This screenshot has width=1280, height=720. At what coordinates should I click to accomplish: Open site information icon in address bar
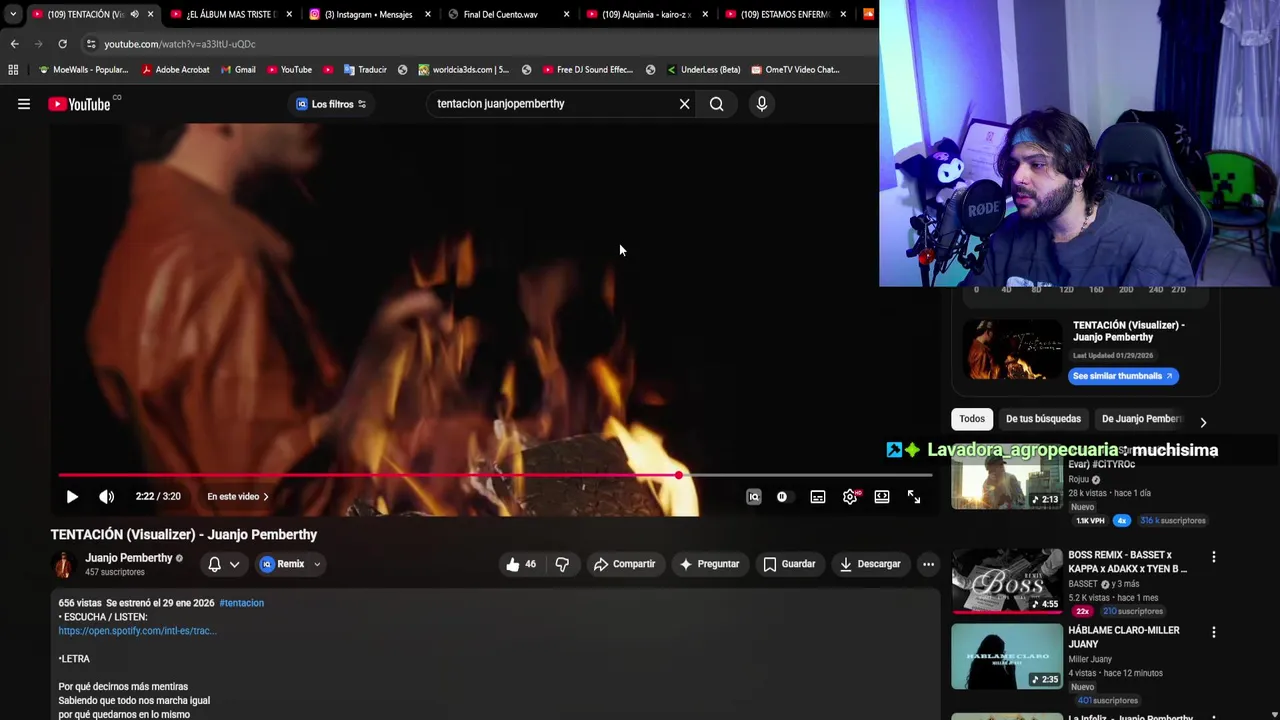pyautogui.click(x=91, y=44)
